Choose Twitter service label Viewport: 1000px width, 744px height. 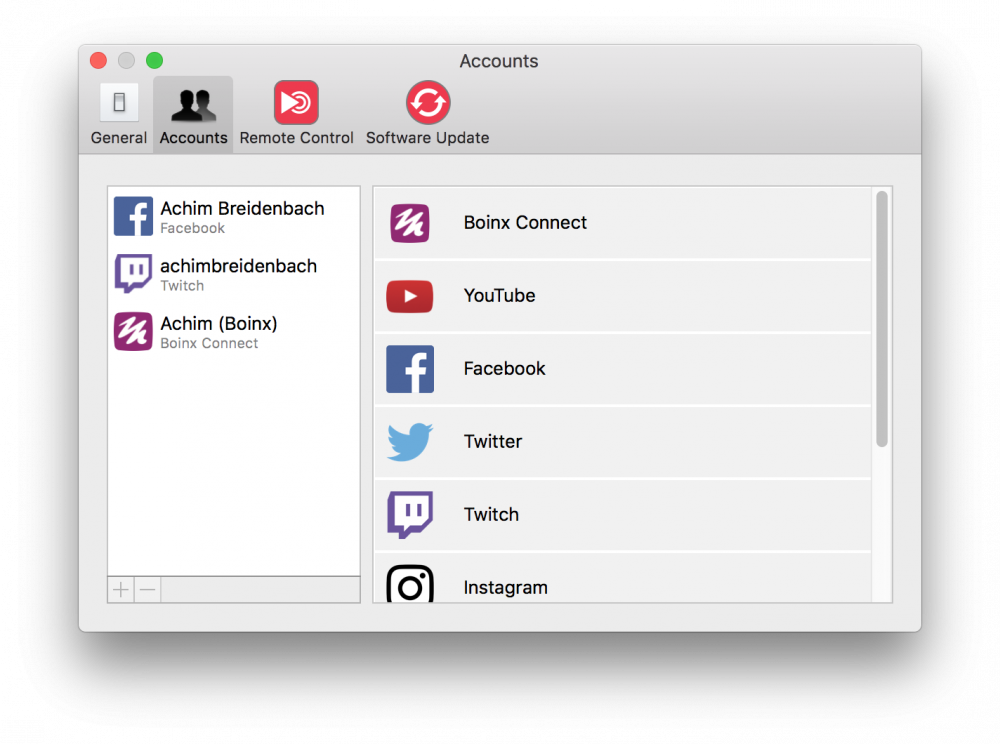[492, 441]
